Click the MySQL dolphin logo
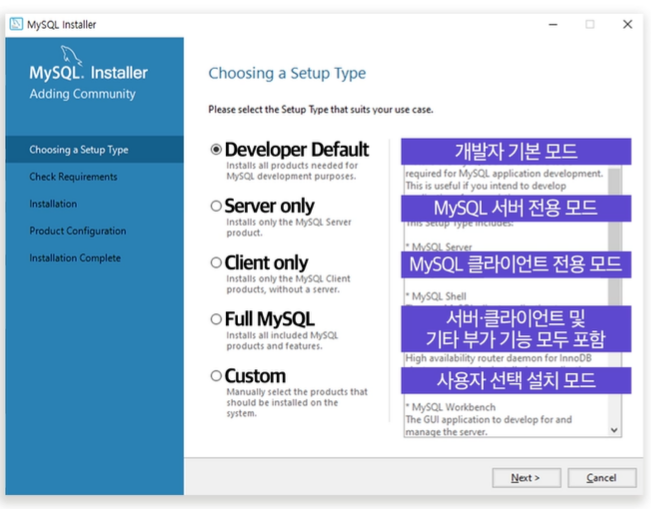Viewport: 651px width, 509px height. pyautogui.click(x=71, y=55)
